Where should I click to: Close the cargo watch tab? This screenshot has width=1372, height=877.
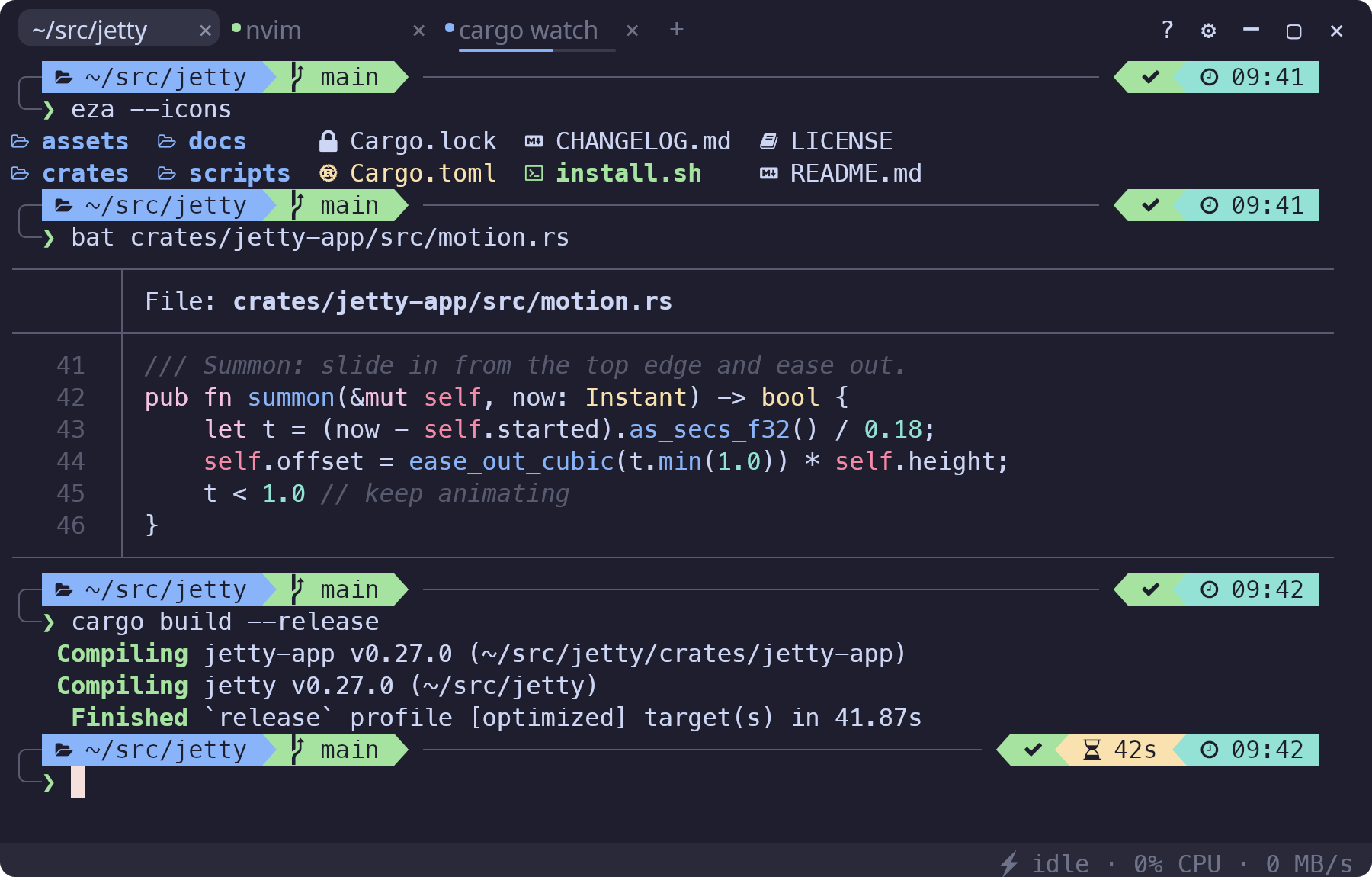[632, 31]
